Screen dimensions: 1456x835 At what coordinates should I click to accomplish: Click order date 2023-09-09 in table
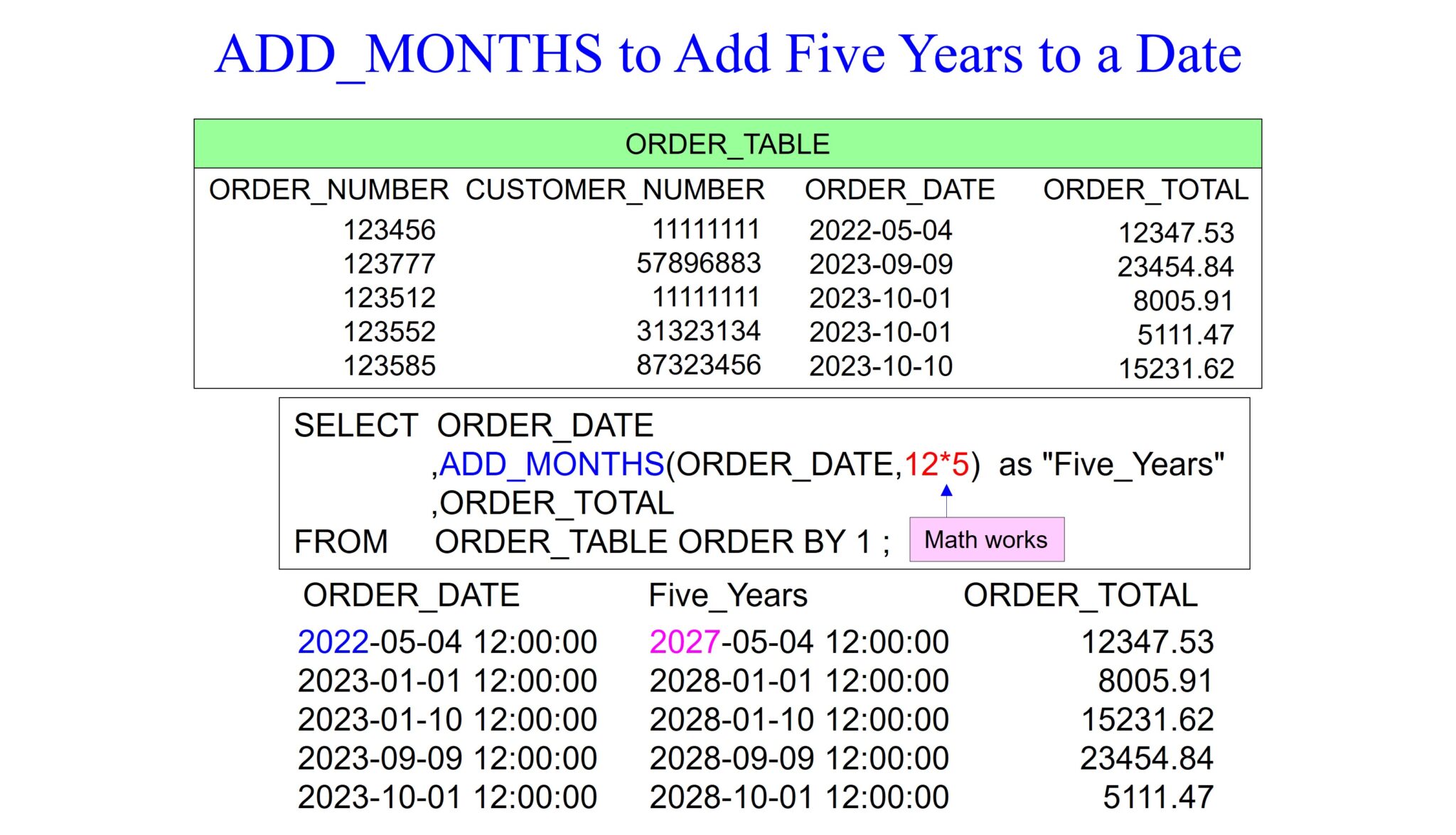880,264
